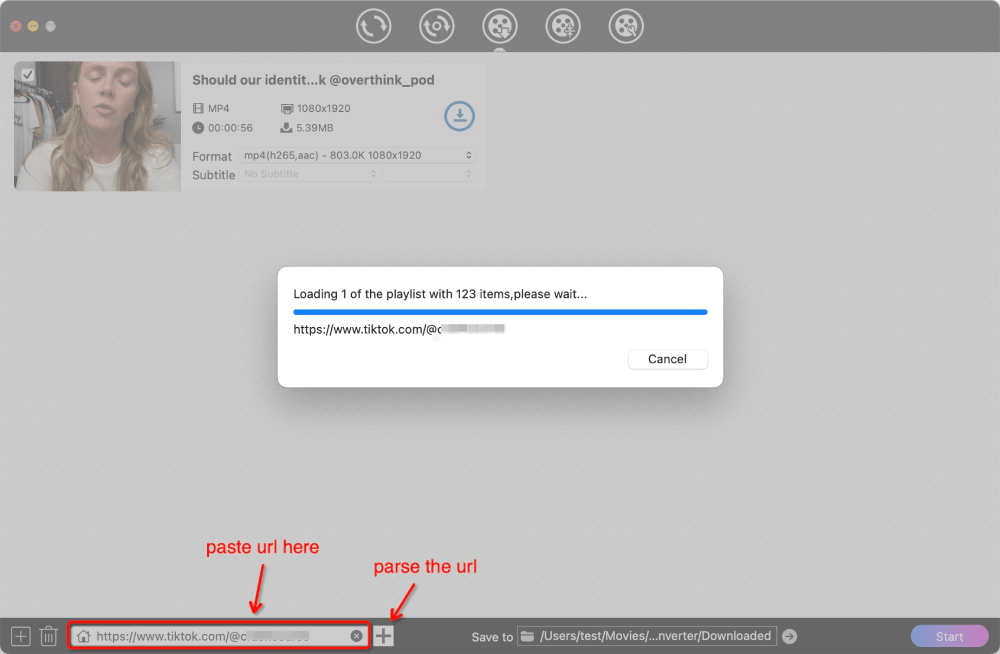Expand the second subtitle dropdown on the right
The height and width of the screenshot is (654, 1000).
[429, 174]
